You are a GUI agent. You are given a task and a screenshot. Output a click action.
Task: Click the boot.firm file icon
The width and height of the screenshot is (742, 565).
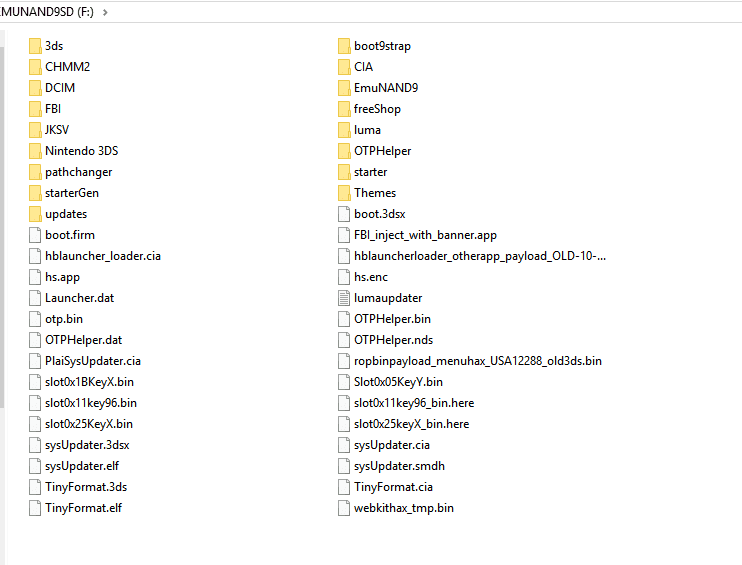(35, 235)
